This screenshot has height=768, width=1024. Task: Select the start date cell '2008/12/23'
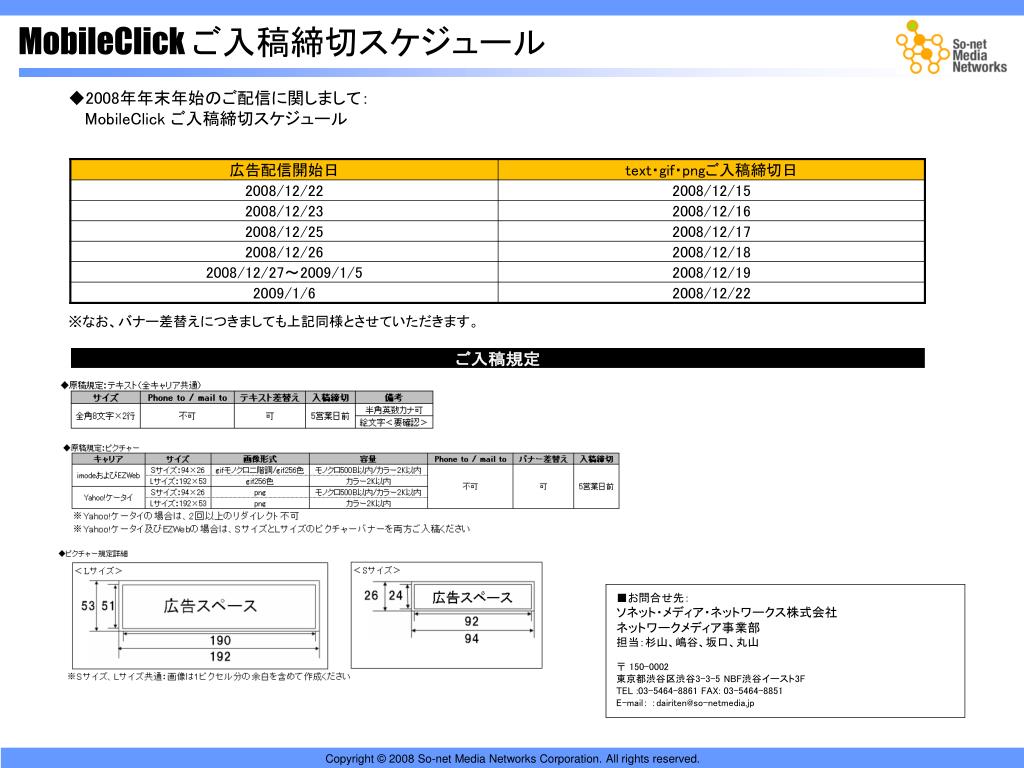click(x=284, y=211)
